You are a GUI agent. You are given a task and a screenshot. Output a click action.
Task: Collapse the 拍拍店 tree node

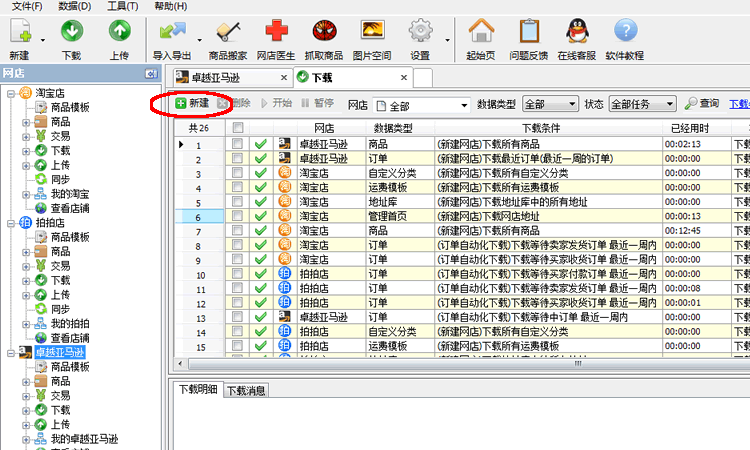11,223
